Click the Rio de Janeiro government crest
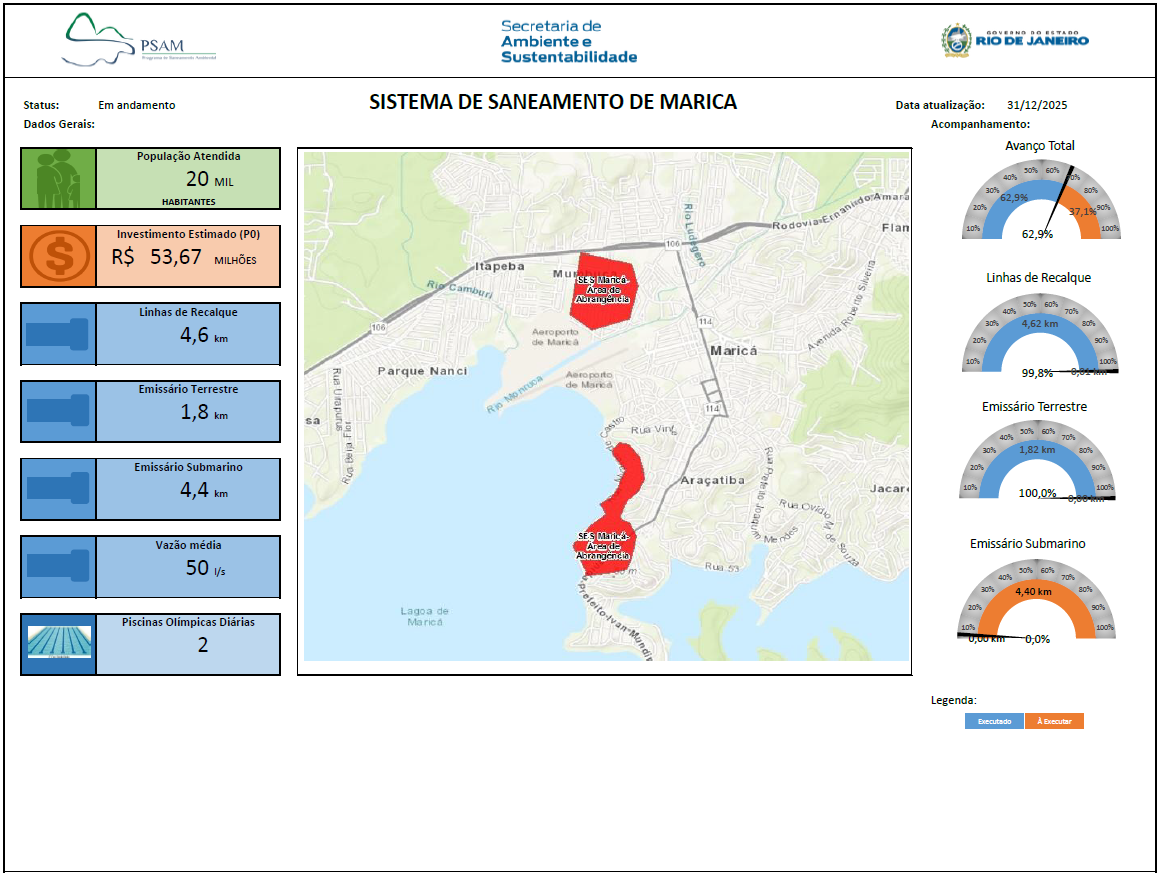The image size is (1160, 874). [x=956, y=41]
